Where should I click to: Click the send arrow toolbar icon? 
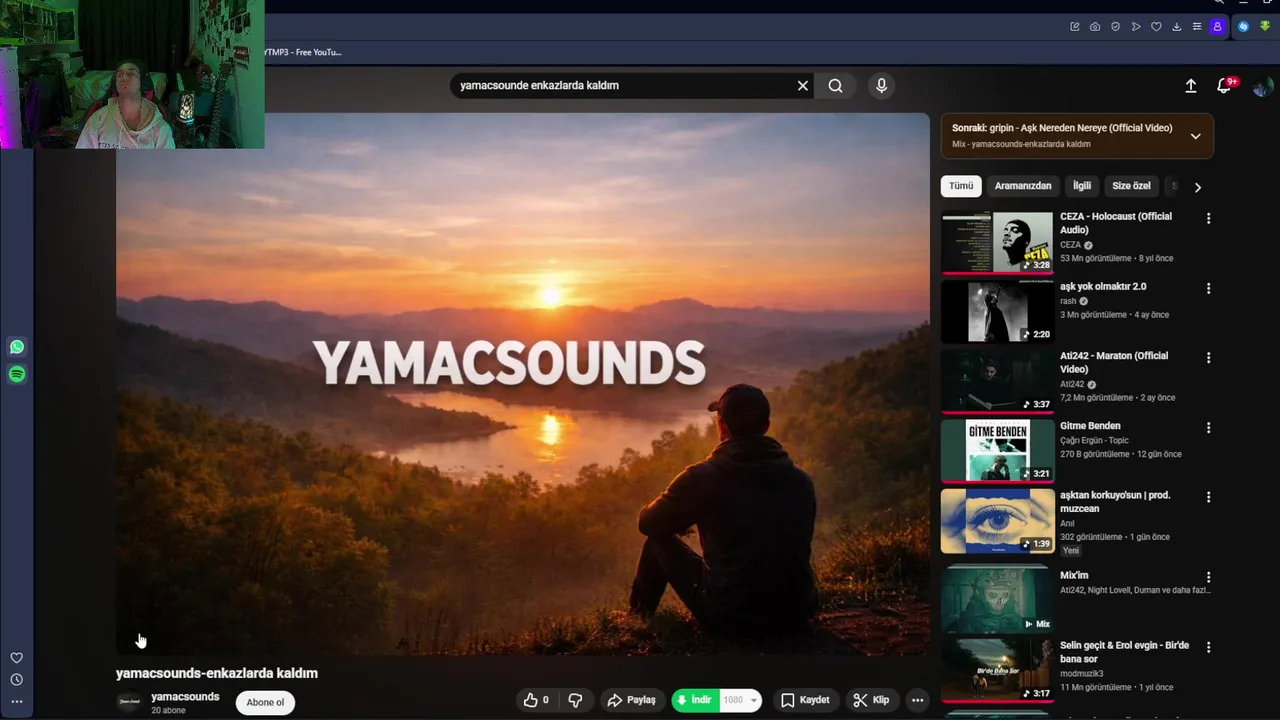(1136, 27)
